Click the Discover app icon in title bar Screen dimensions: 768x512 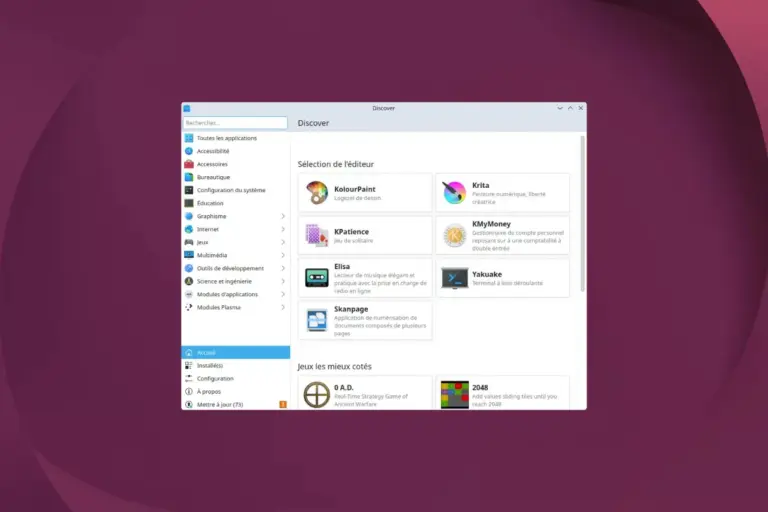187,108
